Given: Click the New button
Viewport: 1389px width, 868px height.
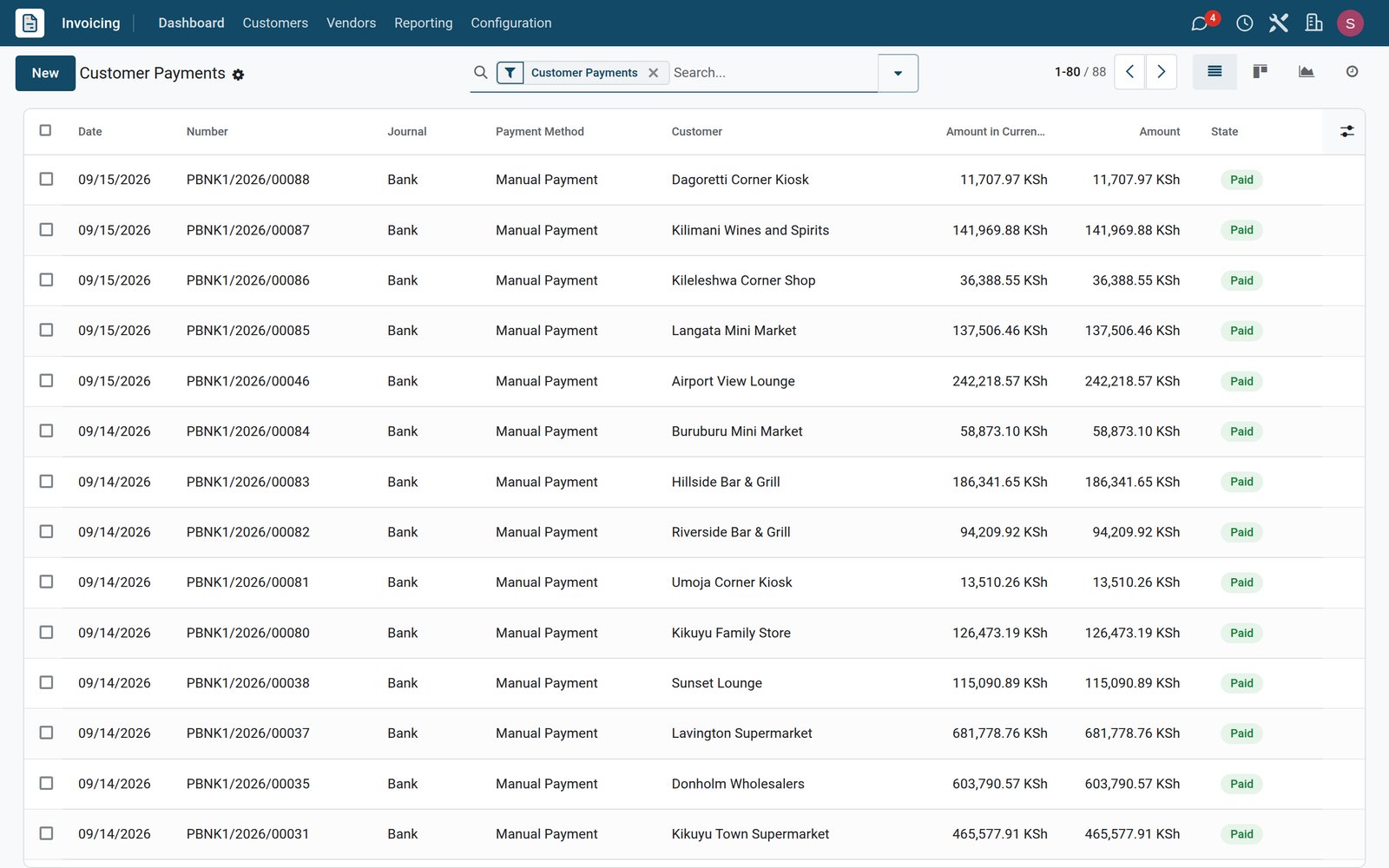Looking at the screenshot, I should [45, 73].
